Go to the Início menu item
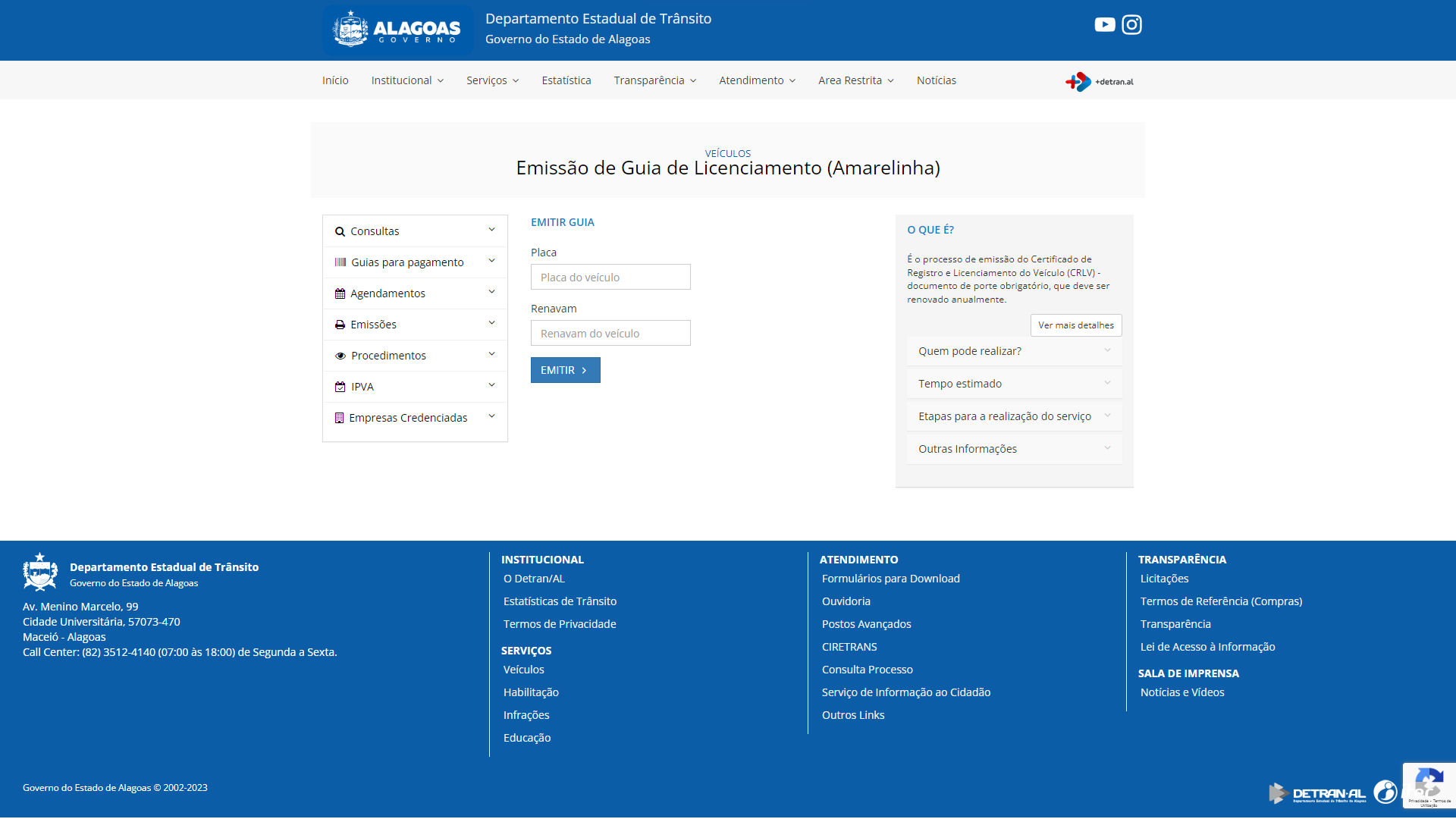This screenshot has height=819, width=1456. pos(335,80)
